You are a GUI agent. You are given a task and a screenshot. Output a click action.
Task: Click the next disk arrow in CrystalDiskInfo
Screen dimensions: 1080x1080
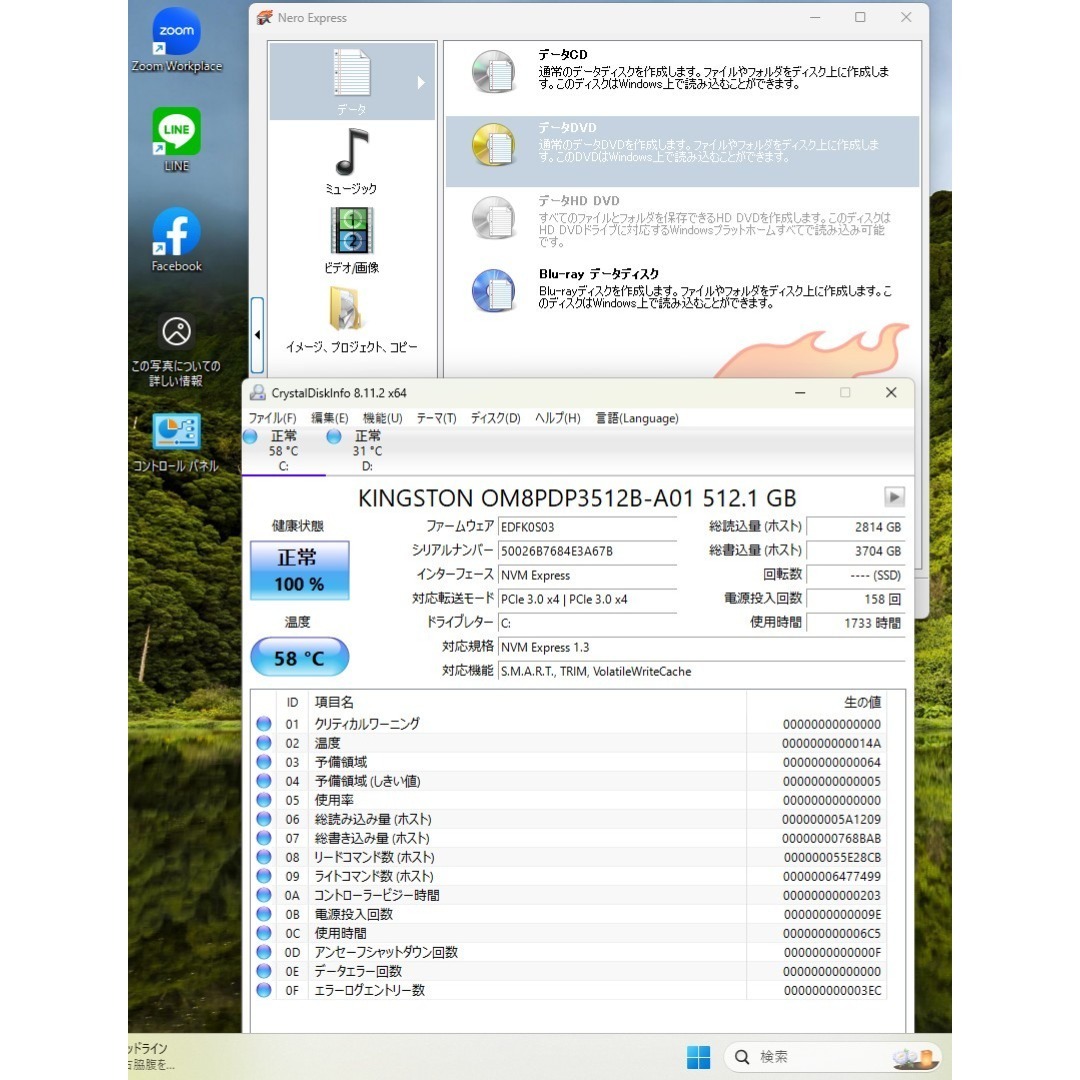(894, 497)
